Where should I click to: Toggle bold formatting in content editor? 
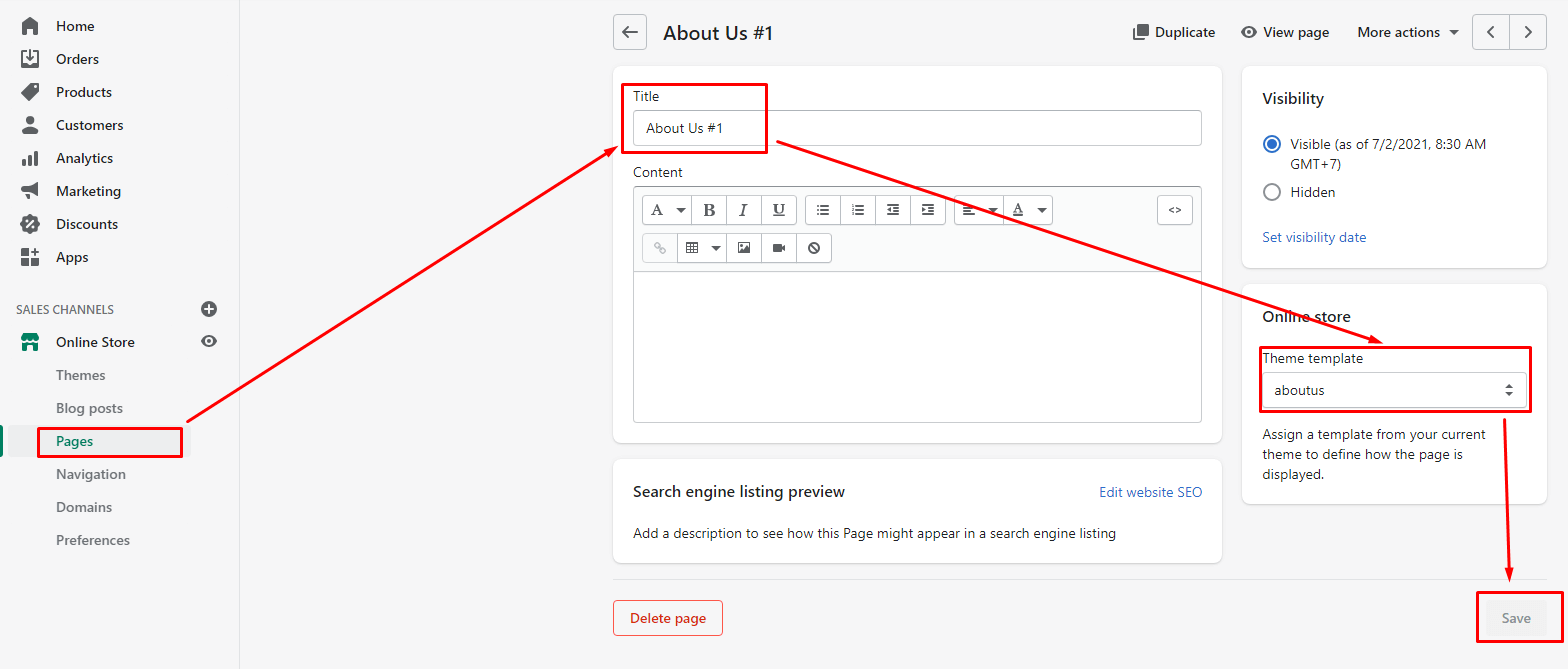coord(709,210)
